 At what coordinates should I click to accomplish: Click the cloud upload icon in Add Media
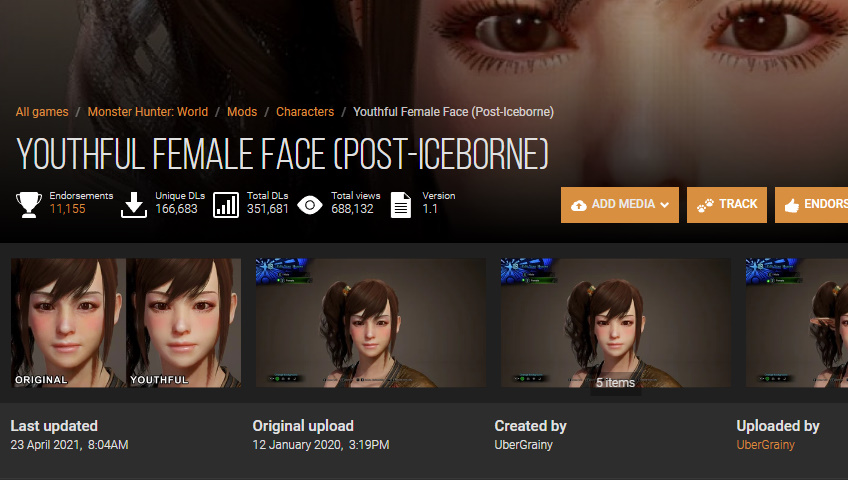point(579,205)
